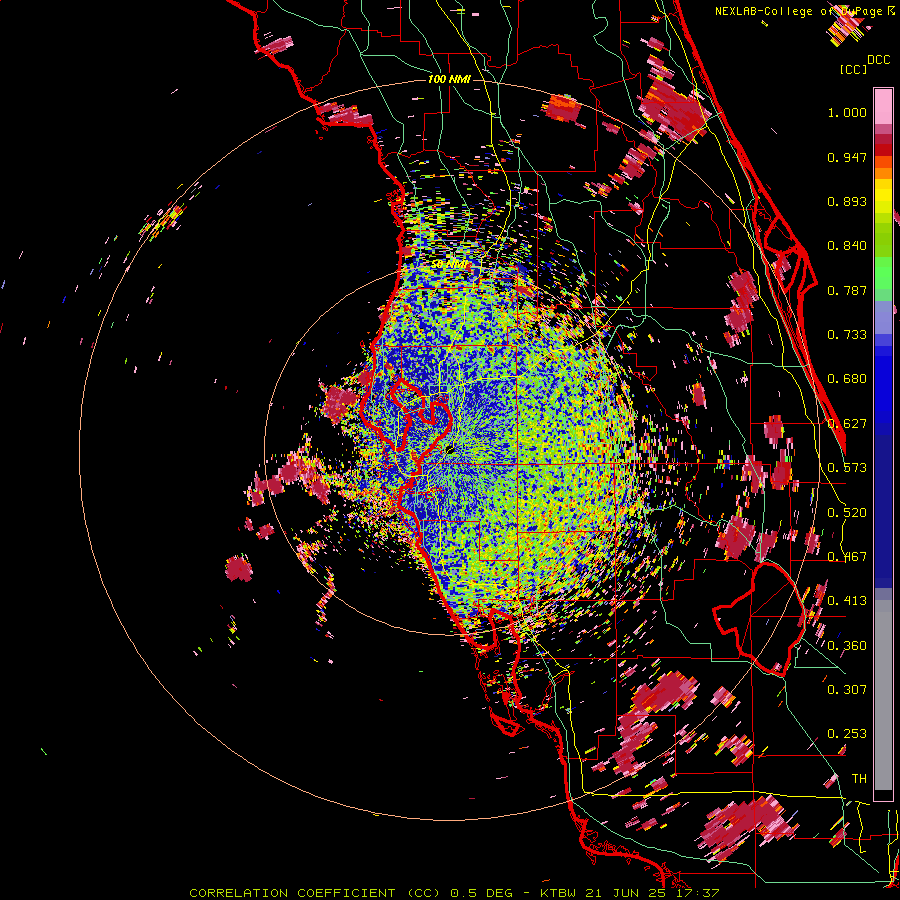The width and height of the screenshot is (900, 900).
Task: Select the 0.840 legend value
Action: [x=847, y=246]
